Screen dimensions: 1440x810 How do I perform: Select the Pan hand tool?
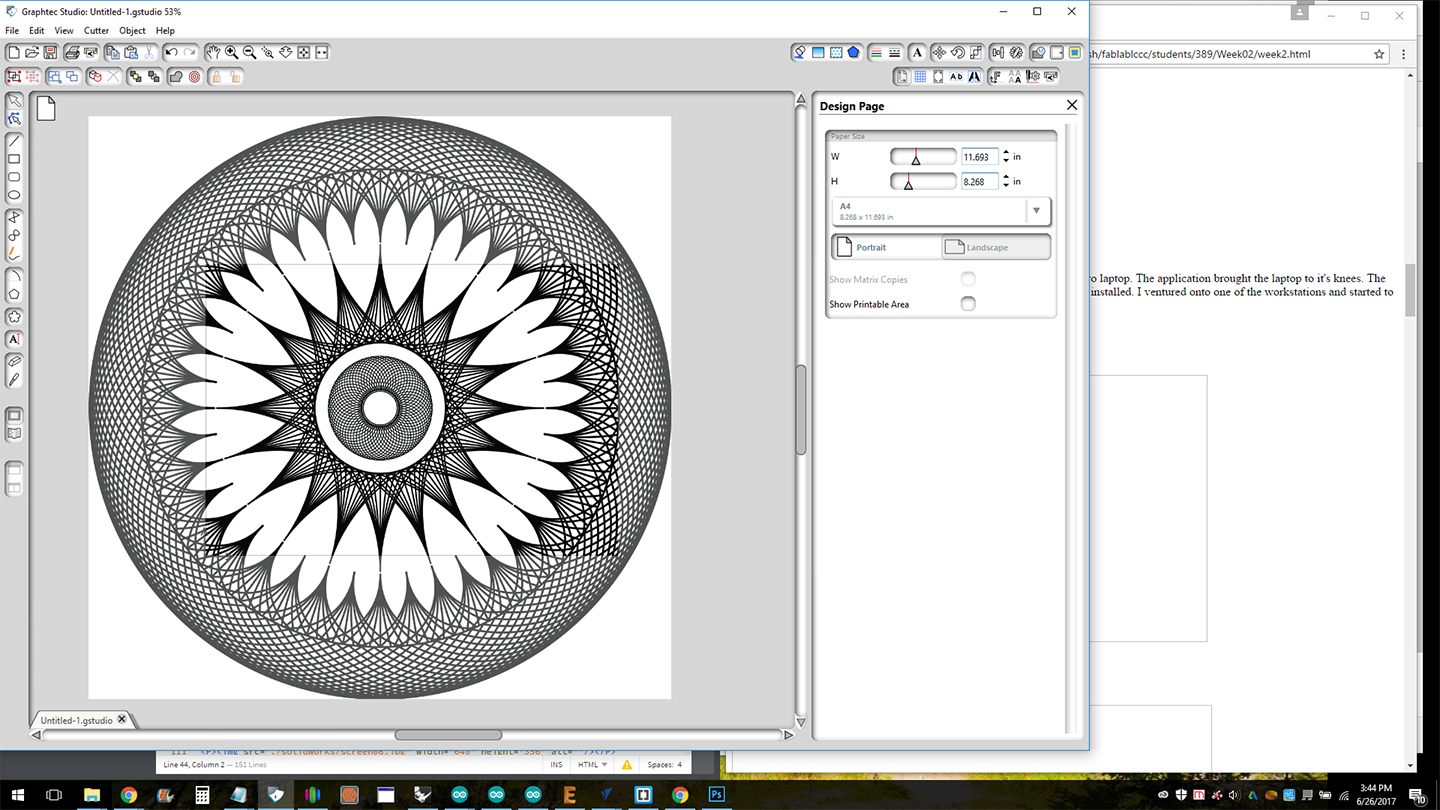coord(213,52)
